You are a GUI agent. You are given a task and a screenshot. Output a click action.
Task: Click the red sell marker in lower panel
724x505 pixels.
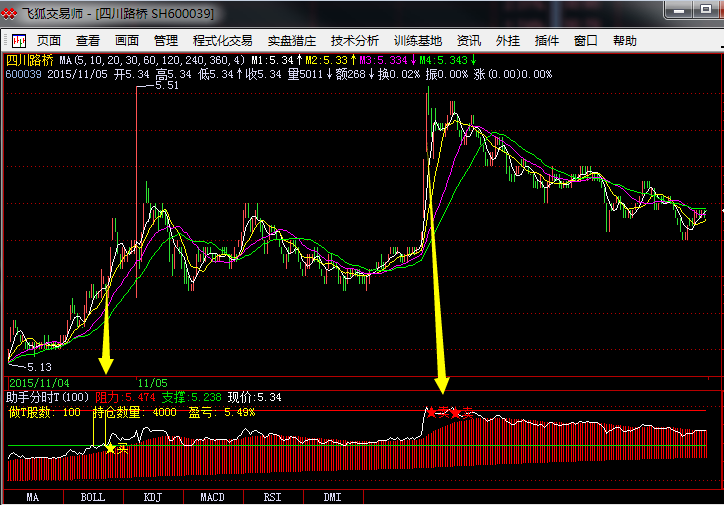click(x=432, y=410)
